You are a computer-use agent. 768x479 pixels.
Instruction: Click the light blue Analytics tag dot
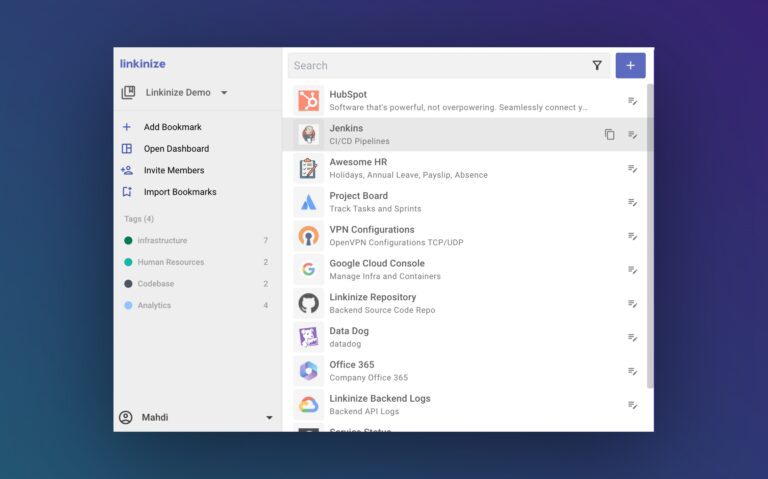128,305
